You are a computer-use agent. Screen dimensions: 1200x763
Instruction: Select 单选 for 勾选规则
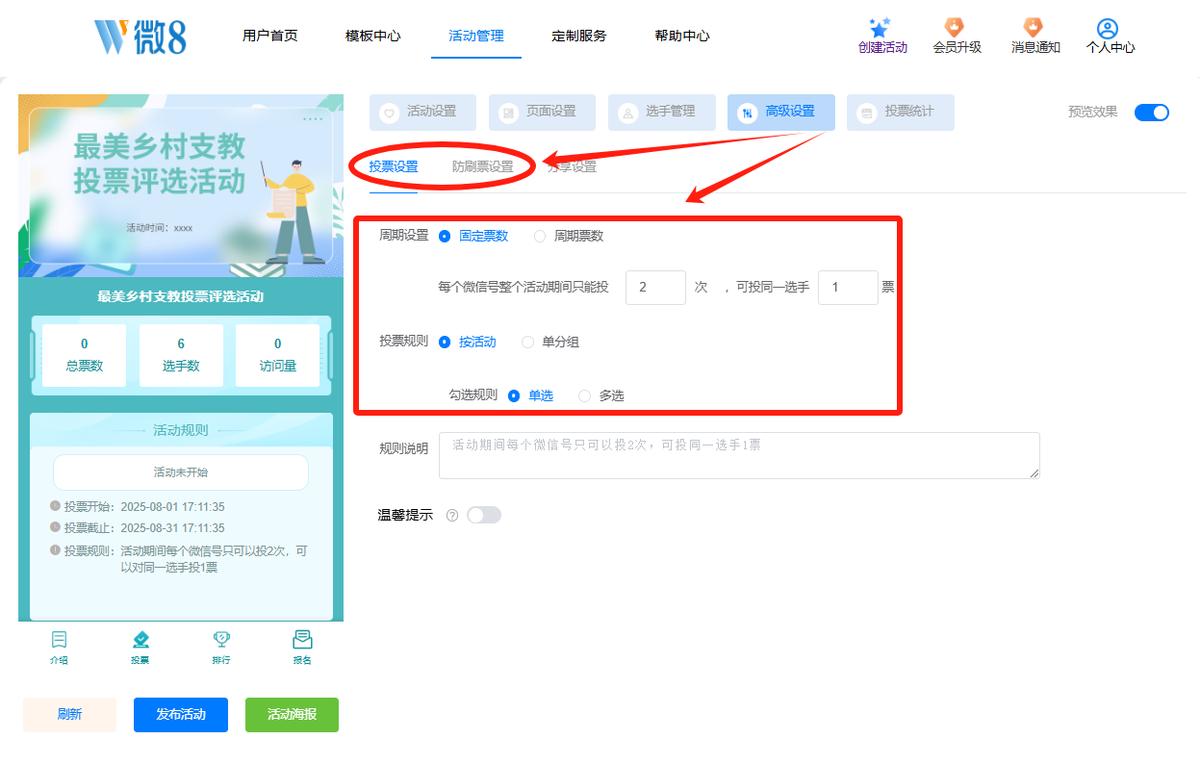pos(531,396)
